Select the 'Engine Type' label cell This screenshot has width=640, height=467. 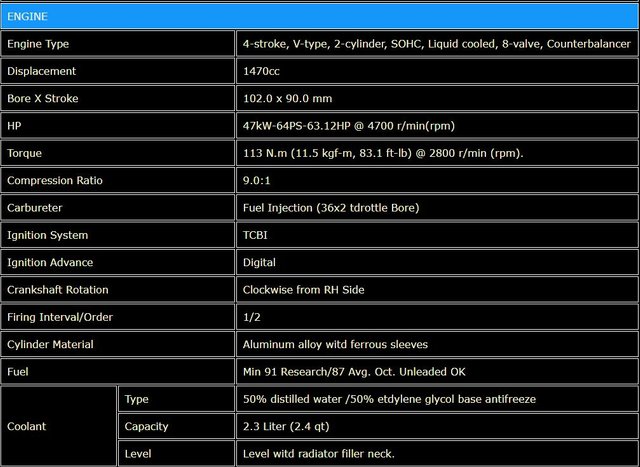[118, 44]
